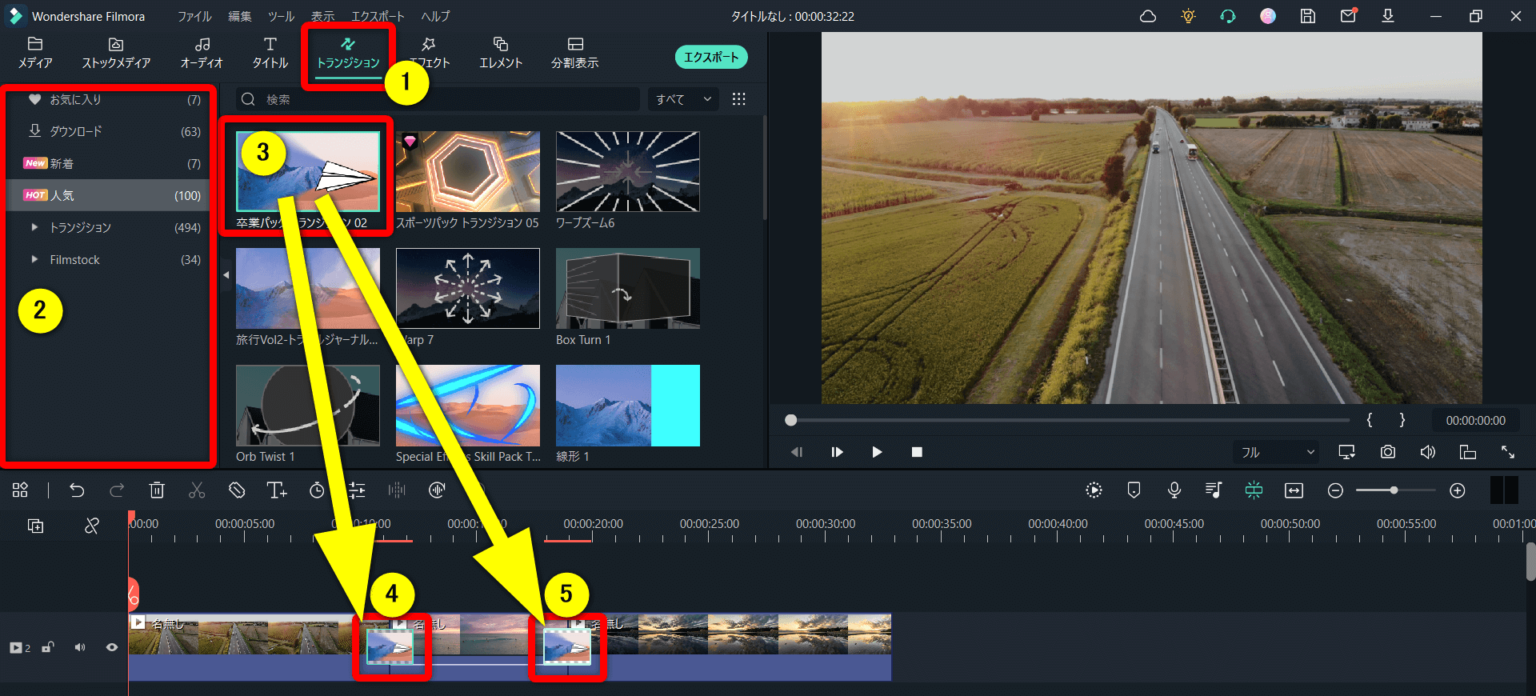The height and width of the screenshot is (696, 1536).
Task: Click the timeline zoom slider handle
Action: point(1394,490)
